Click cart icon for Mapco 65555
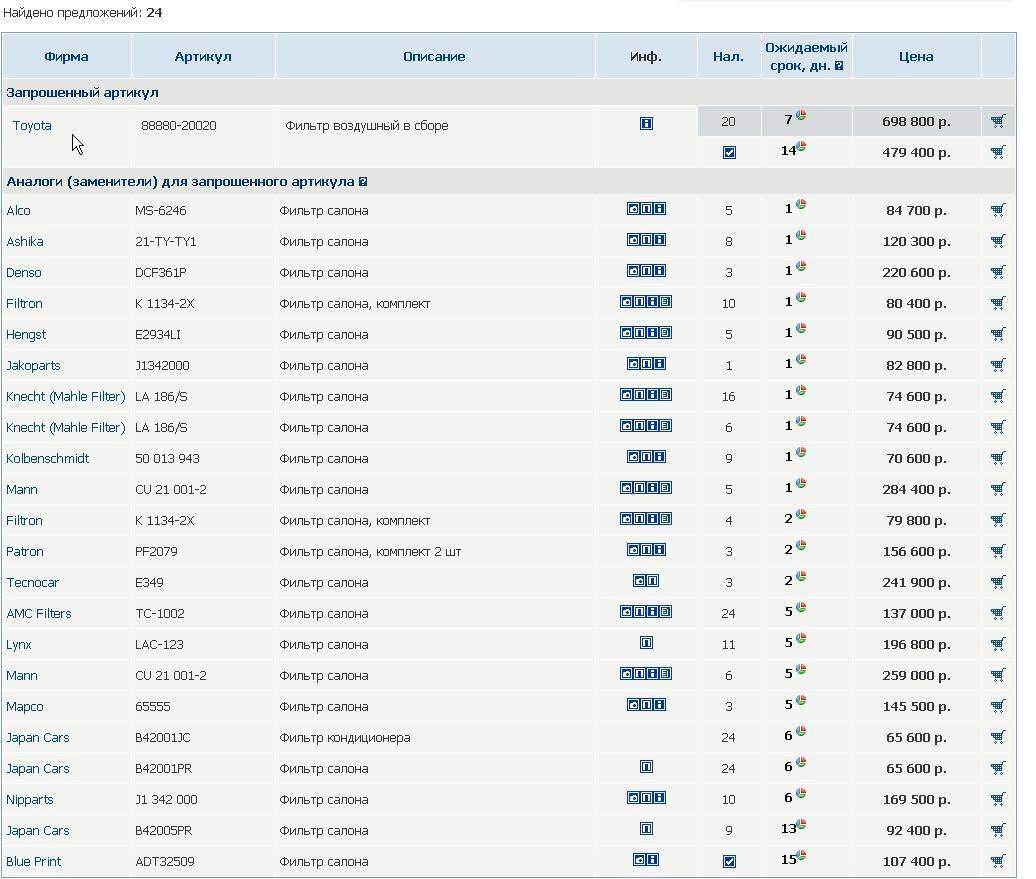Image resolution: width=1036 pixels, height=879 pixels. pyautogui.click(x=997, y=706)
